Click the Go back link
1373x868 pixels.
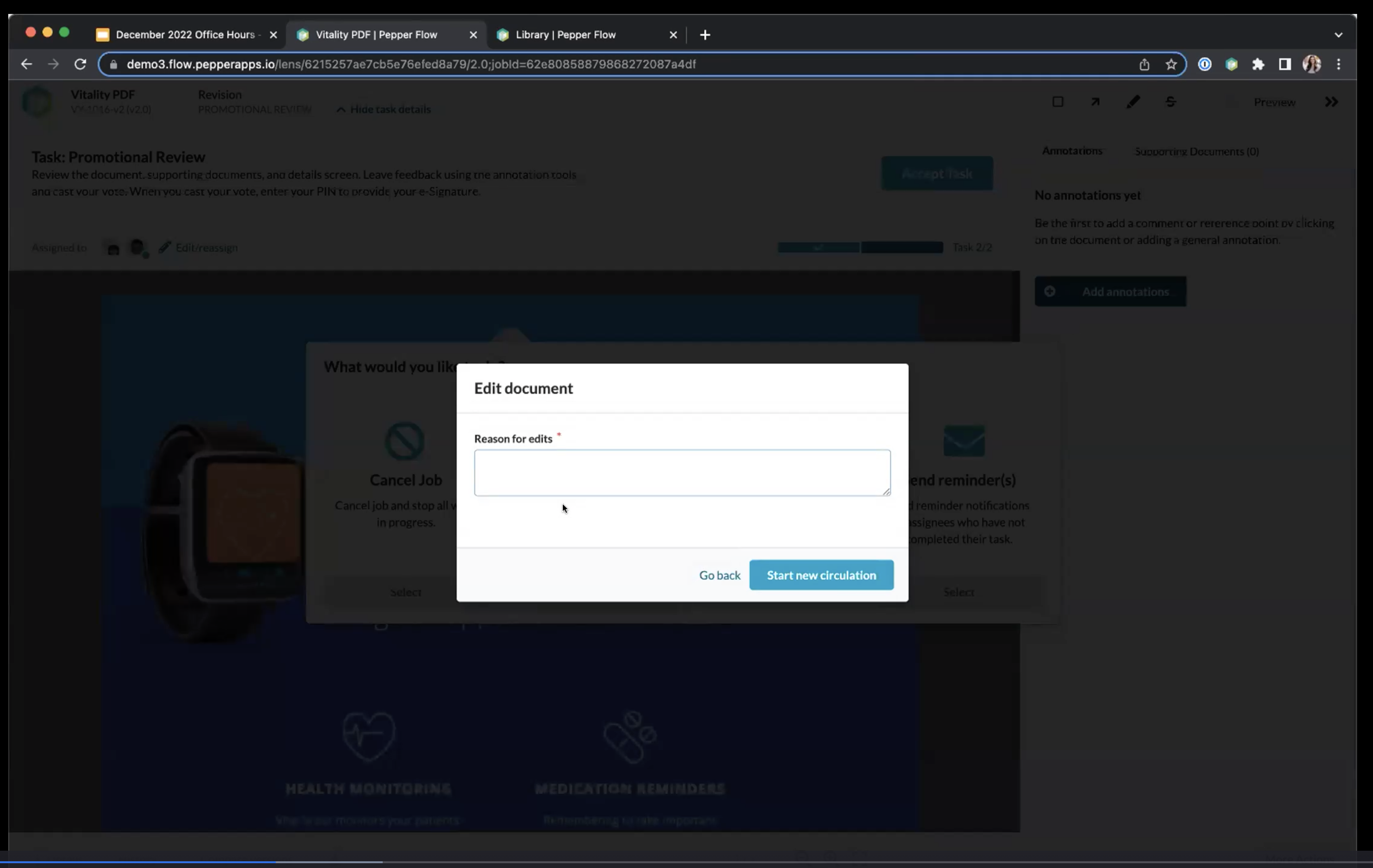point(720,575)
